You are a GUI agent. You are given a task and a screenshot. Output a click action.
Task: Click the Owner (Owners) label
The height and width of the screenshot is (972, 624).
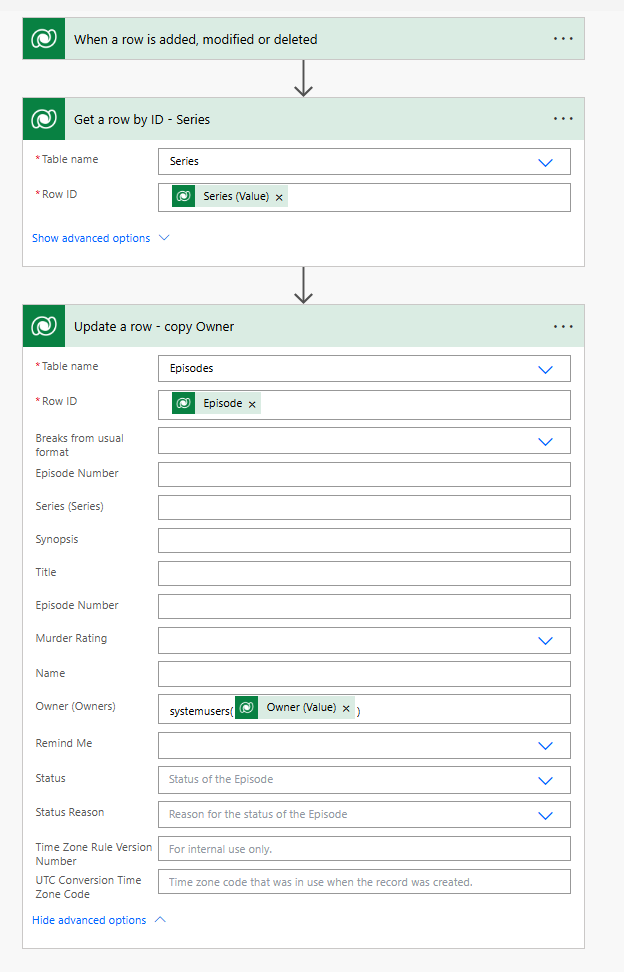tap(76, 706)
